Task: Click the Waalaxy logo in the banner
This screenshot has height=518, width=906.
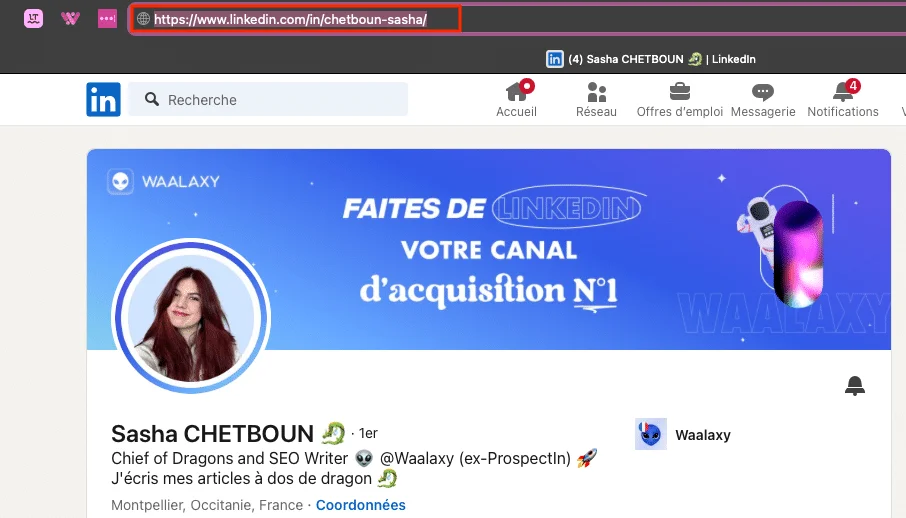Action: point(164,182)
